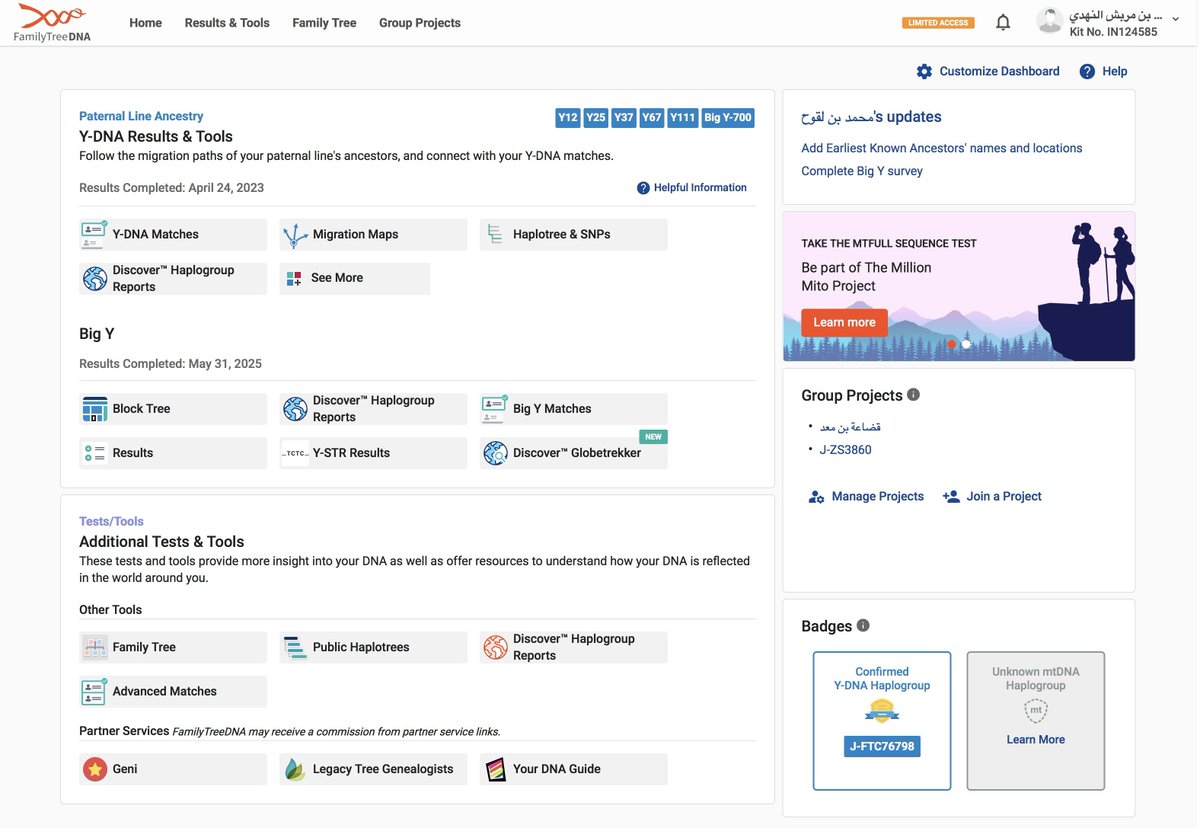Click the Y-DNA Matches icon
The width and height of the screenshot is (1200, 828).
coord(94,234)
